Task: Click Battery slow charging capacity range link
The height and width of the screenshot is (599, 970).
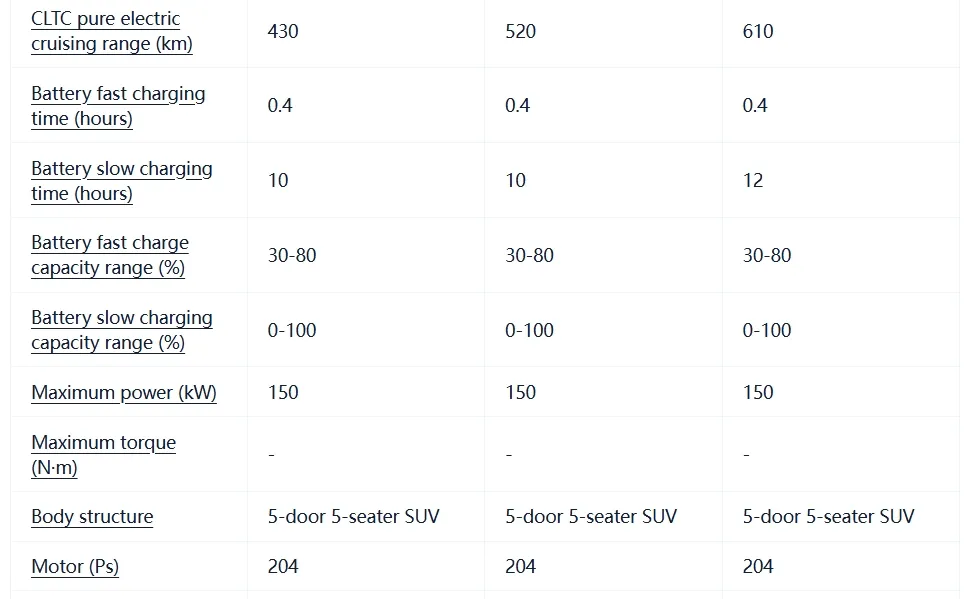Action: tap(121, 330)
